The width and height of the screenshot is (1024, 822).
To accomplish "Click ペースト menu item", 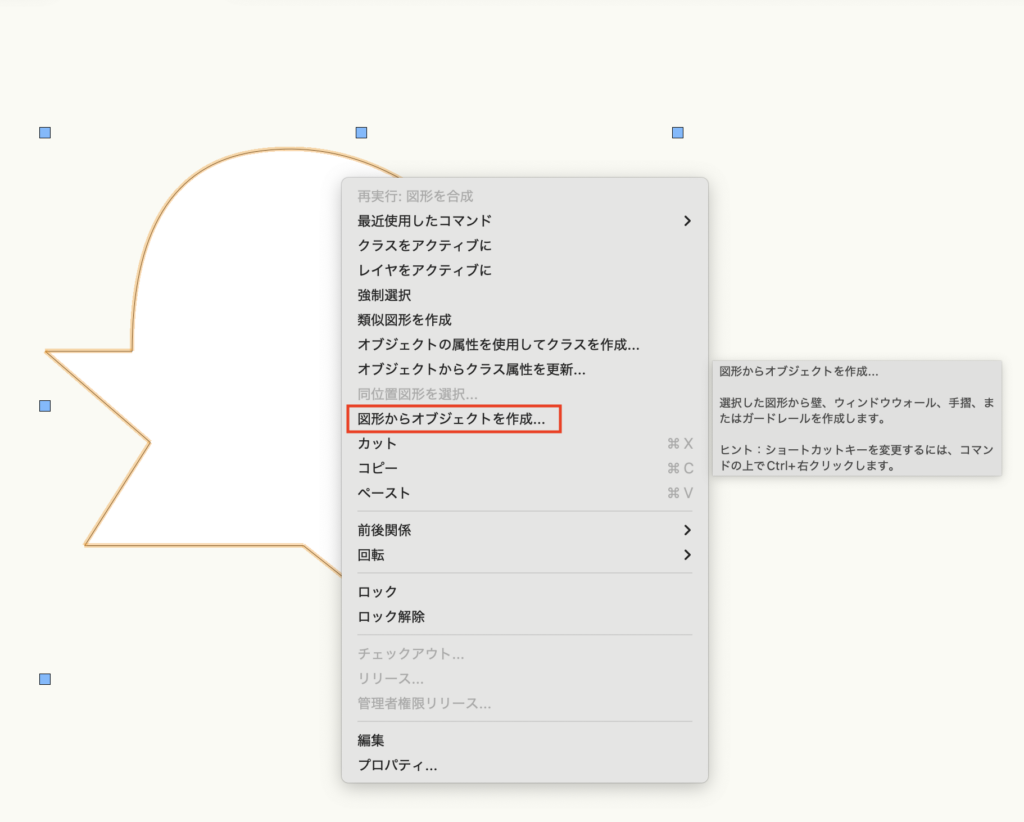I will 384,493.
